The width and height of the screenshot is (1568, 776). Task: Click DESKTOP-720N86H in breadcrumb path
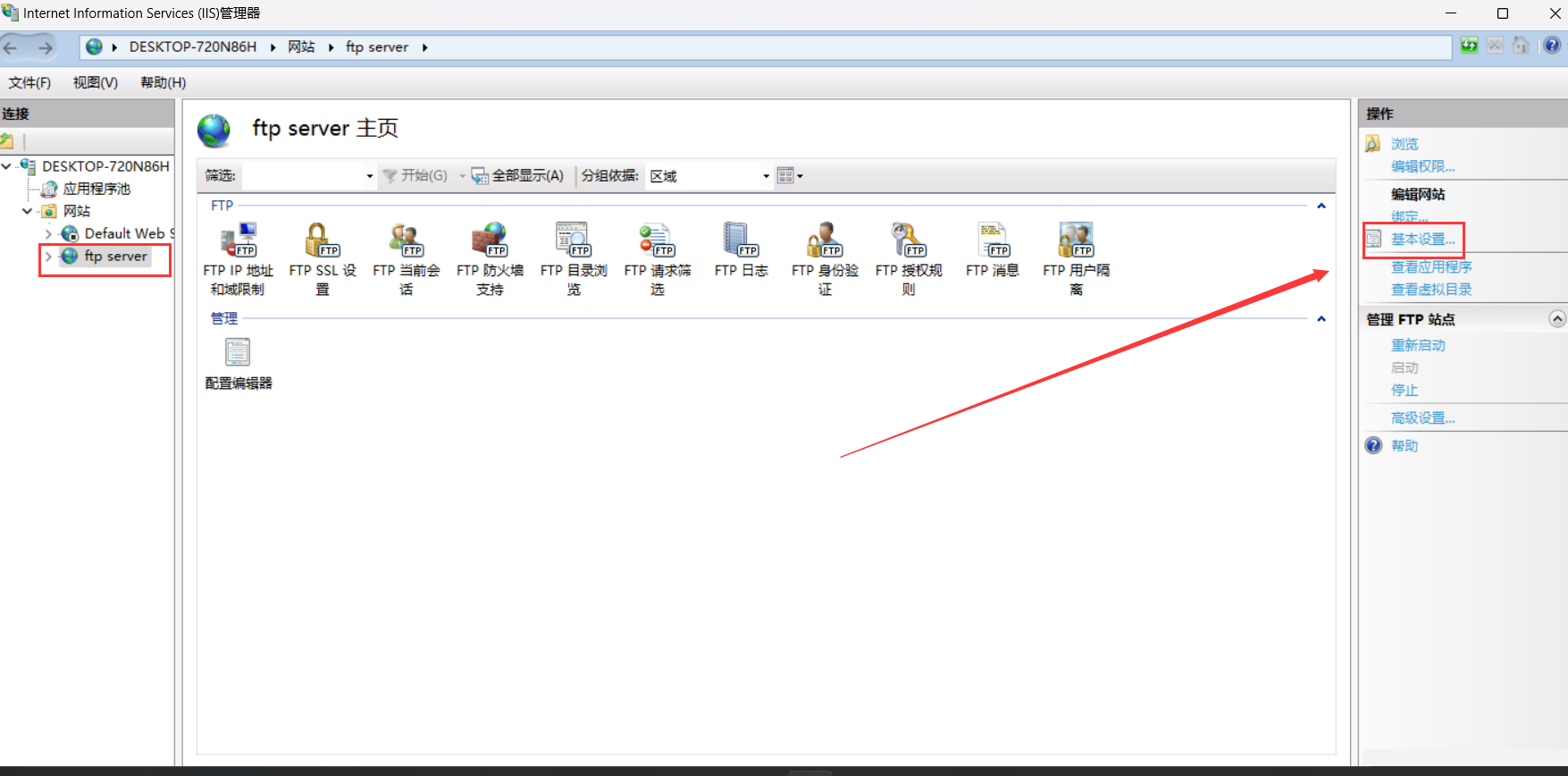pyautogui.click(x=193, y=46)
